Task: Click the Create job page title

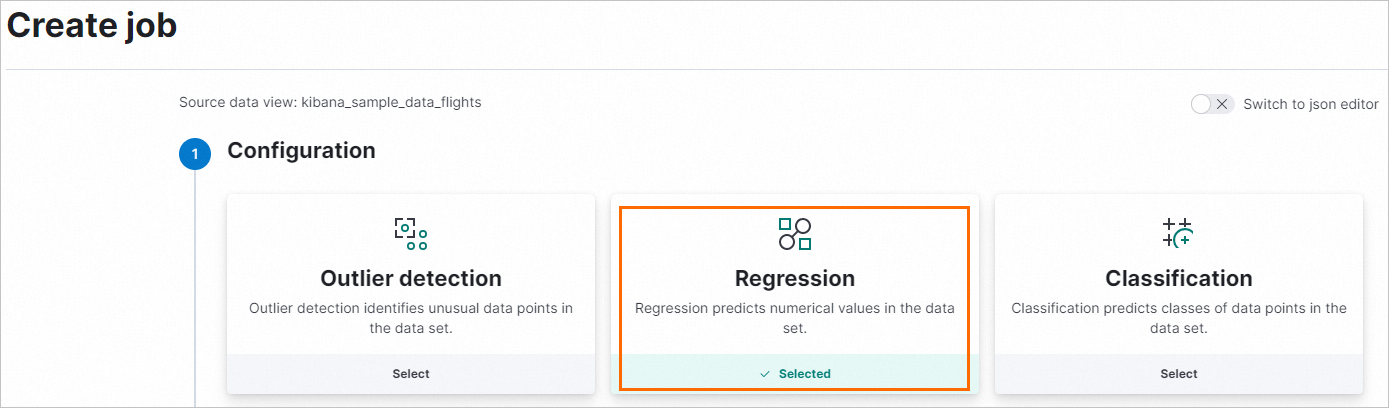Action: (92, 26)
